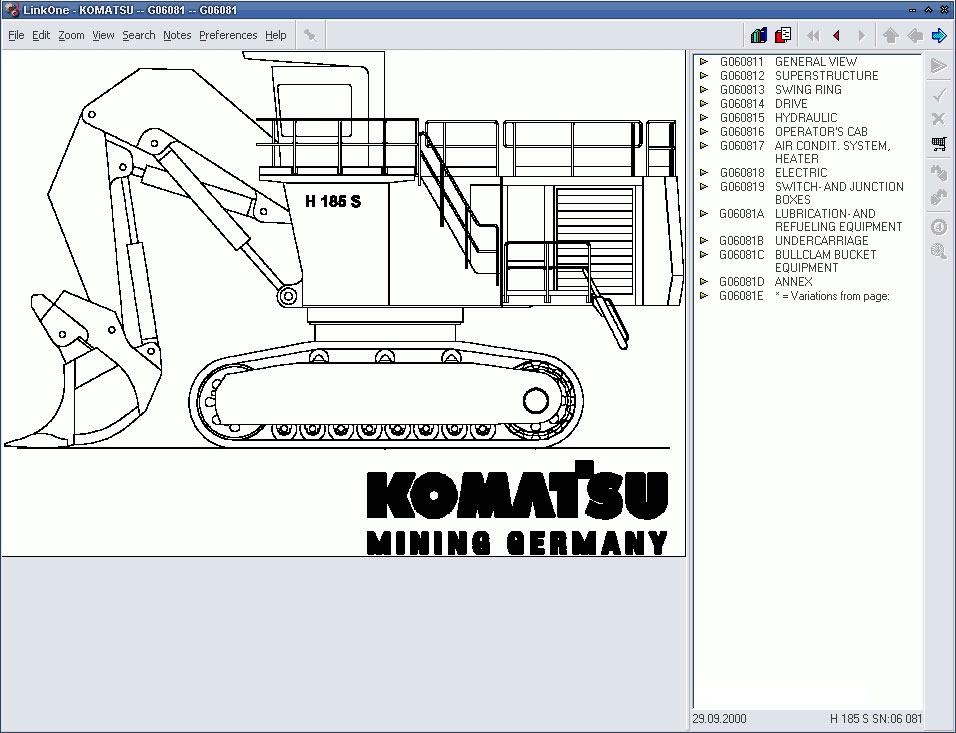Click the gray icon just above the circled 4
Viewport: 956px width, 733px height.
tap(939, 198)
